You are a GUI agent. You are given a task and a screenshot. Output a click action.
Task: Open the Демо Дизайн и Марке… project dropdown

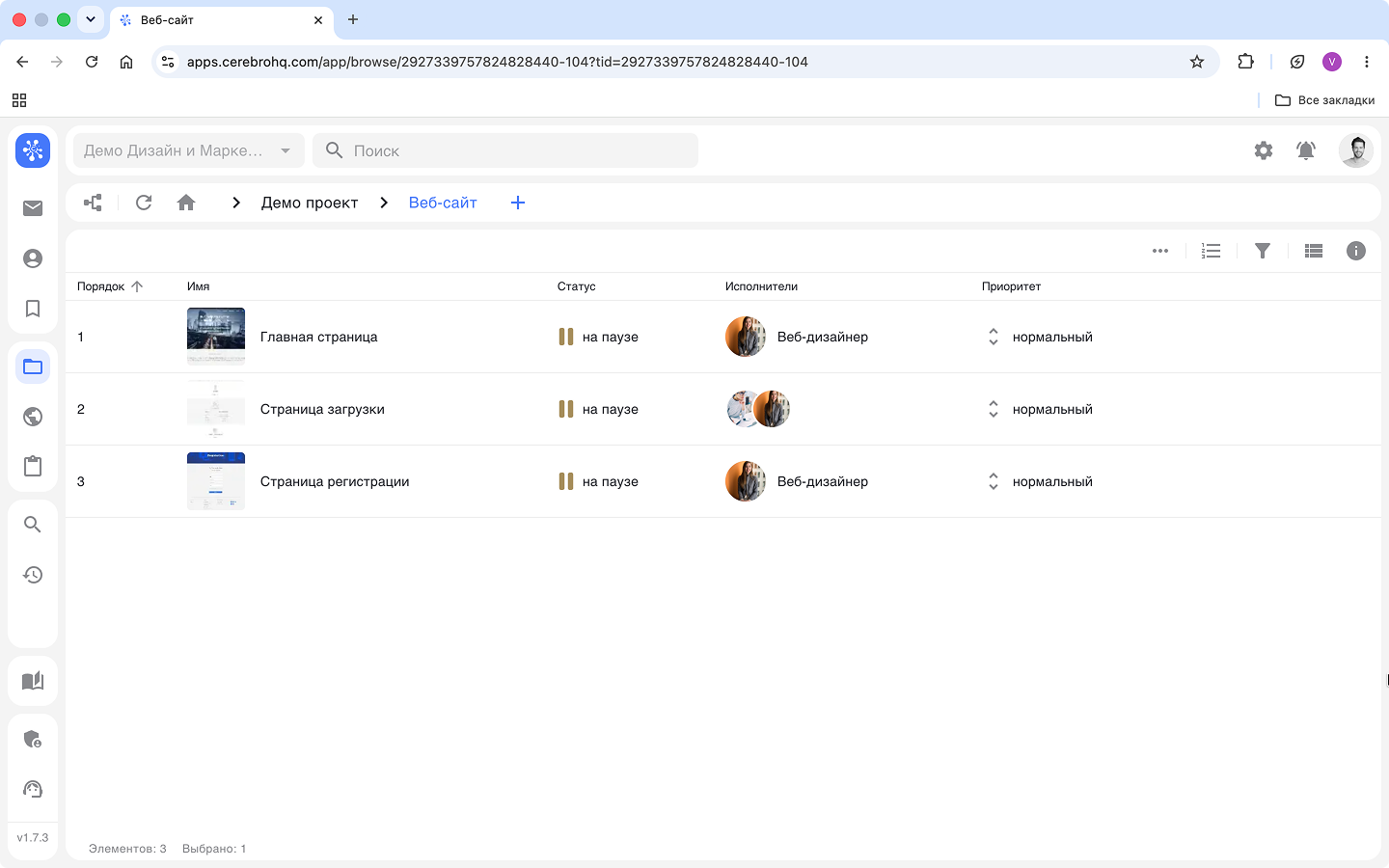click(x=189, y=150)
